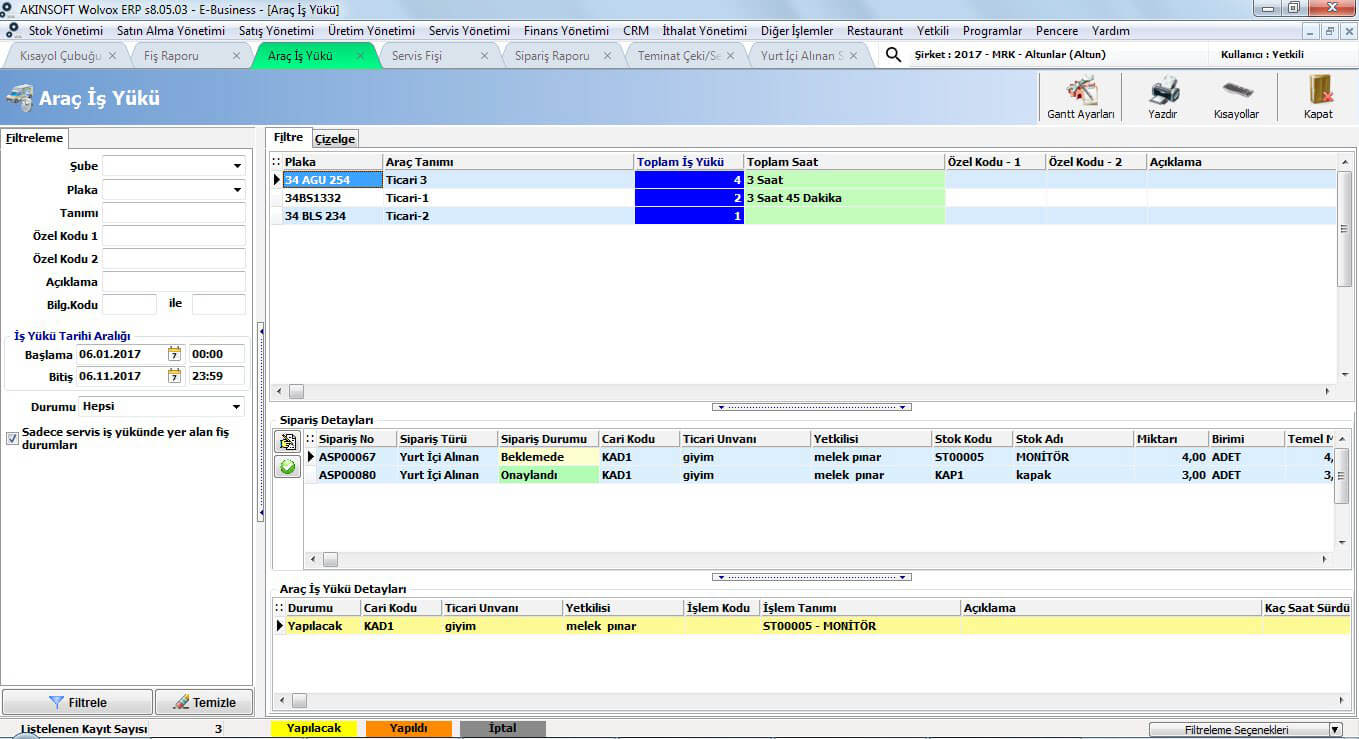Open the Plaka dropdown
This screenshot has height=739, width=1359.
coord(237,190)
